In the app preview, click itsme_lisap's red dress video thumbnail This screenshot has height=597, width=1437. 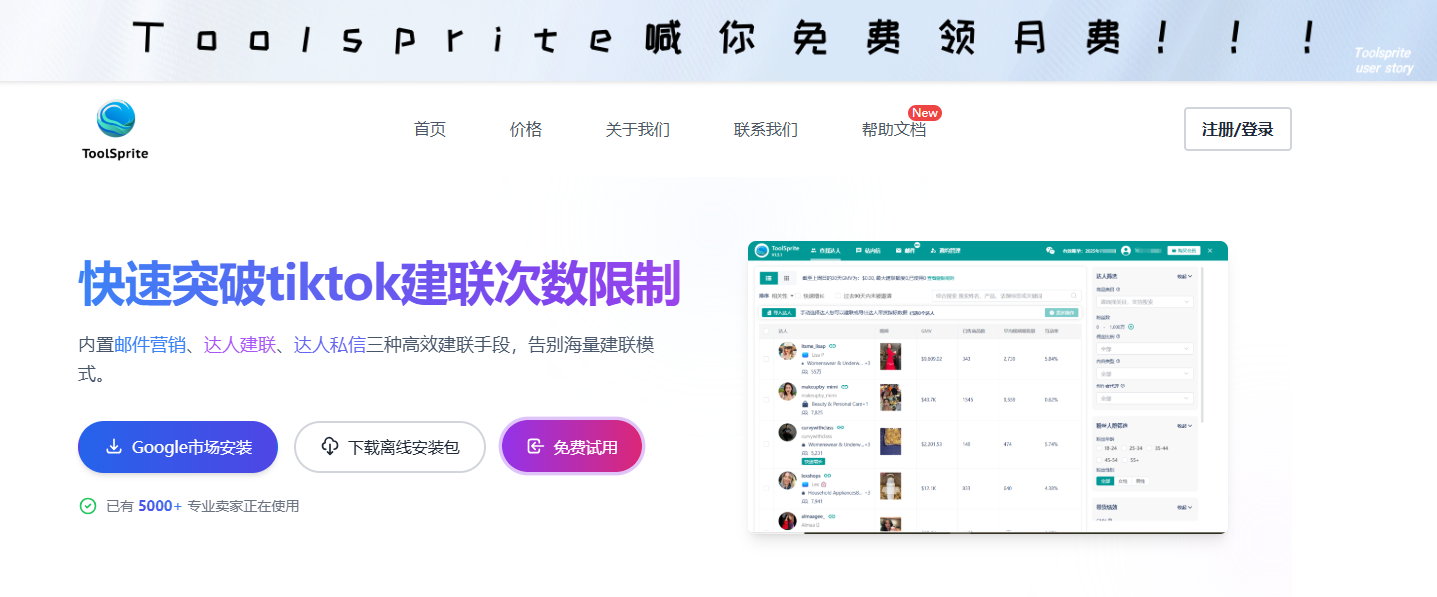pyautogui.click(x=890, y=356)
